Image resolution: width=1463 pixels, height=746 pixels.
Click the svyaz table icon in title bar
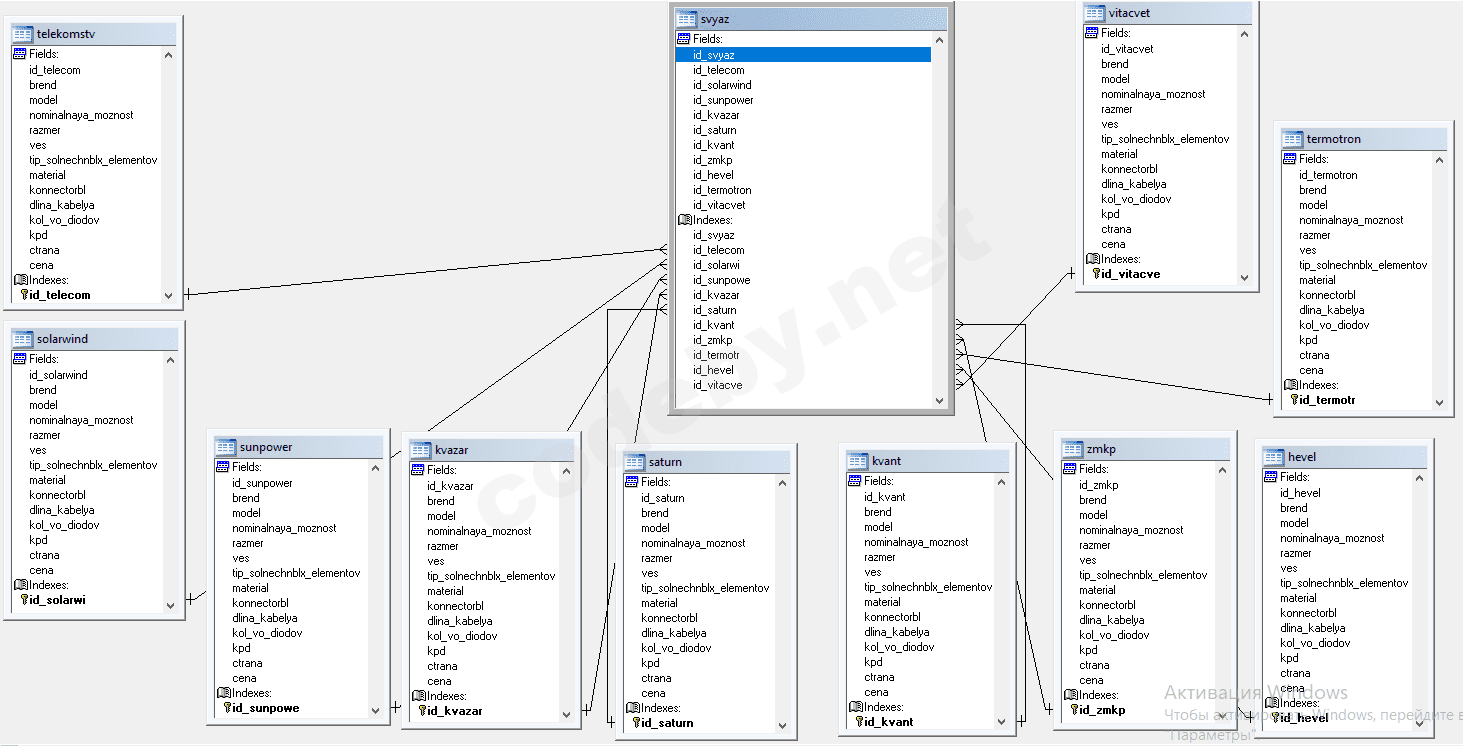coord(686,19)
